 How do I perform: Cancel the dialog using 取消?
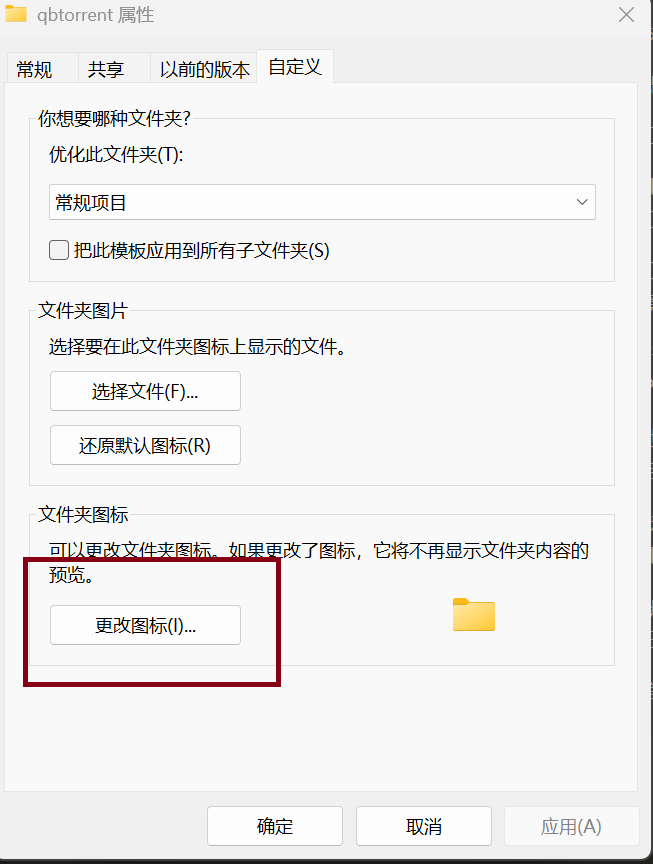(x=424, y=826)
